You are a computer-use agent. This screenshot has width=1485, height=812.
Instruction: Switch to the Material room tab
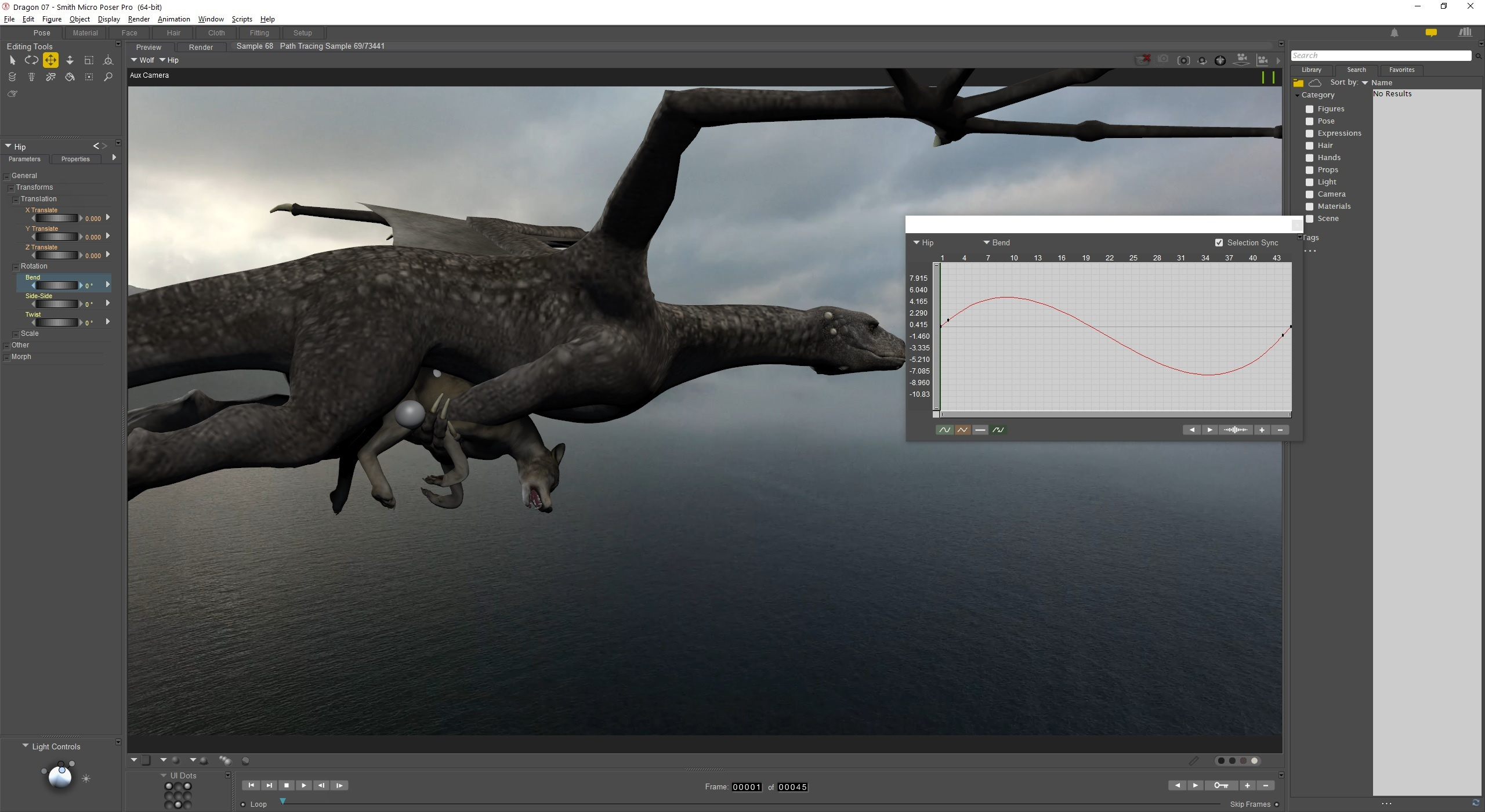pyautogui.click(x=85, y=33)
